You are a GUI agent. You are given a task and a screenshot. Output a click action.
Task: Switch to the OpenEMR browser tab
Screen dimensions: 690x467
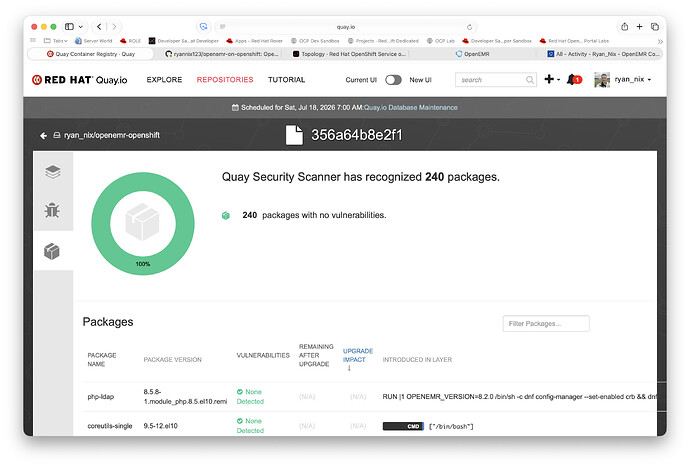473,54
